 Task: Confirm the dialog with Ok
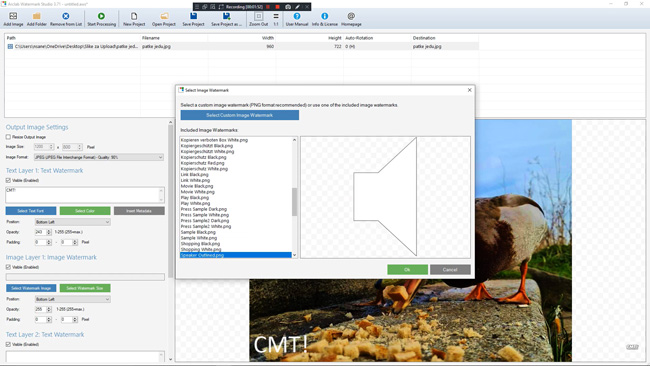click(x=407, y=269)
